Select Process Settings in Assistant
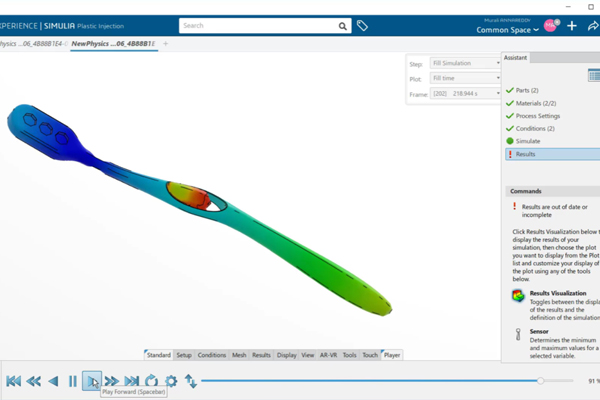Screen dimensions: 600x400 pos(538,116)
